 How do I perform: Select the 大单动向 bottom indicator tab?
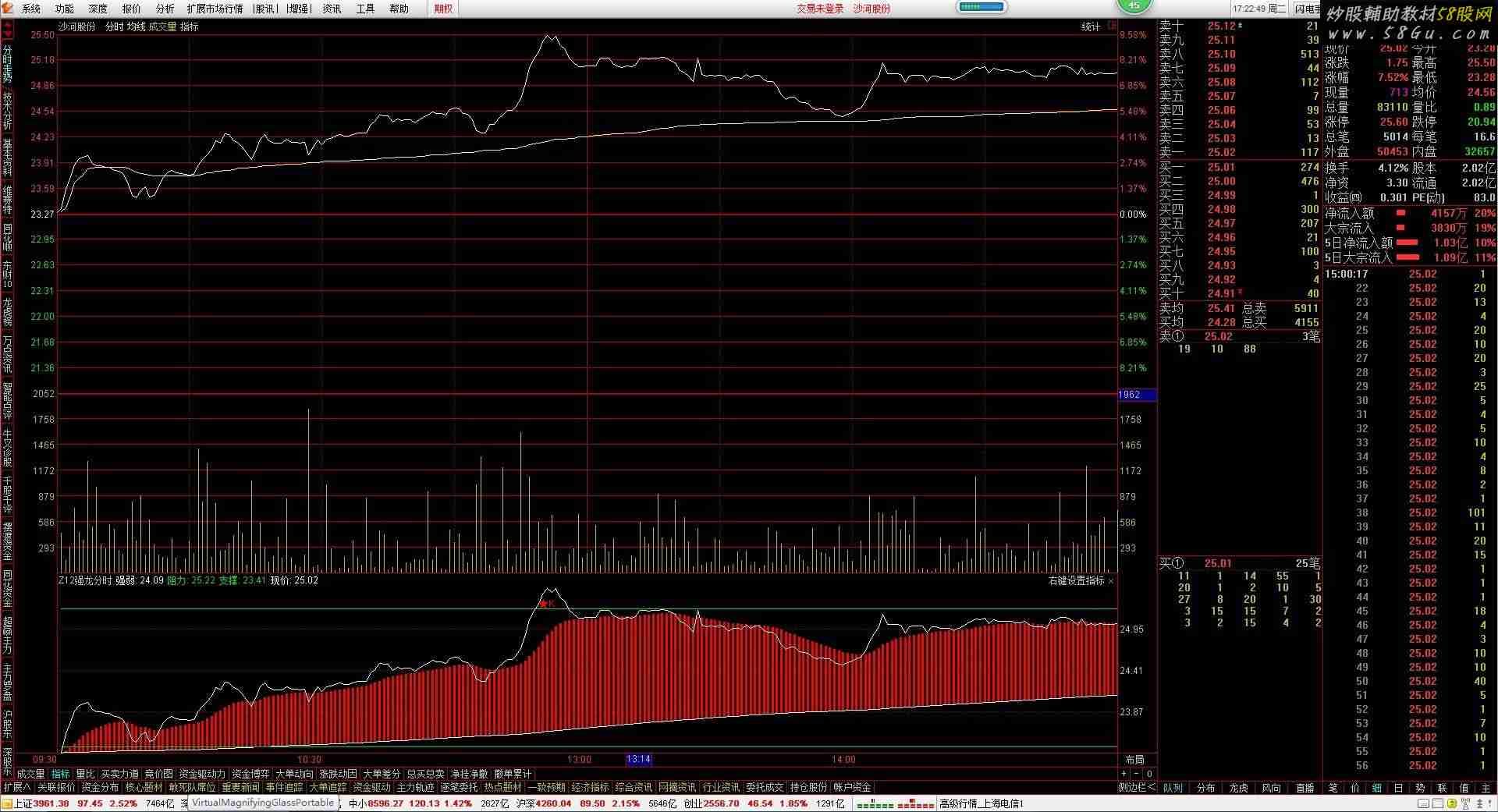click(x=294, y=774)
